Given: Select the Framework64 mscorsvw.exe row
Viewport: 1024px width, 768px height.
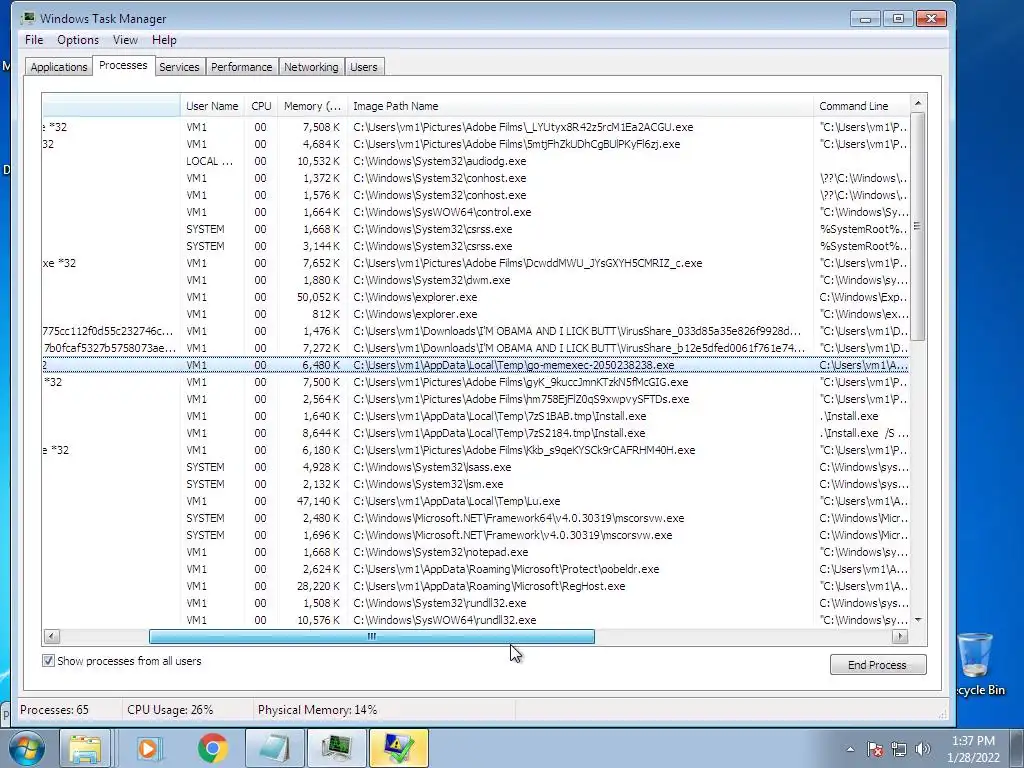Looking at the screenshot, I should [x=475, y=518].
